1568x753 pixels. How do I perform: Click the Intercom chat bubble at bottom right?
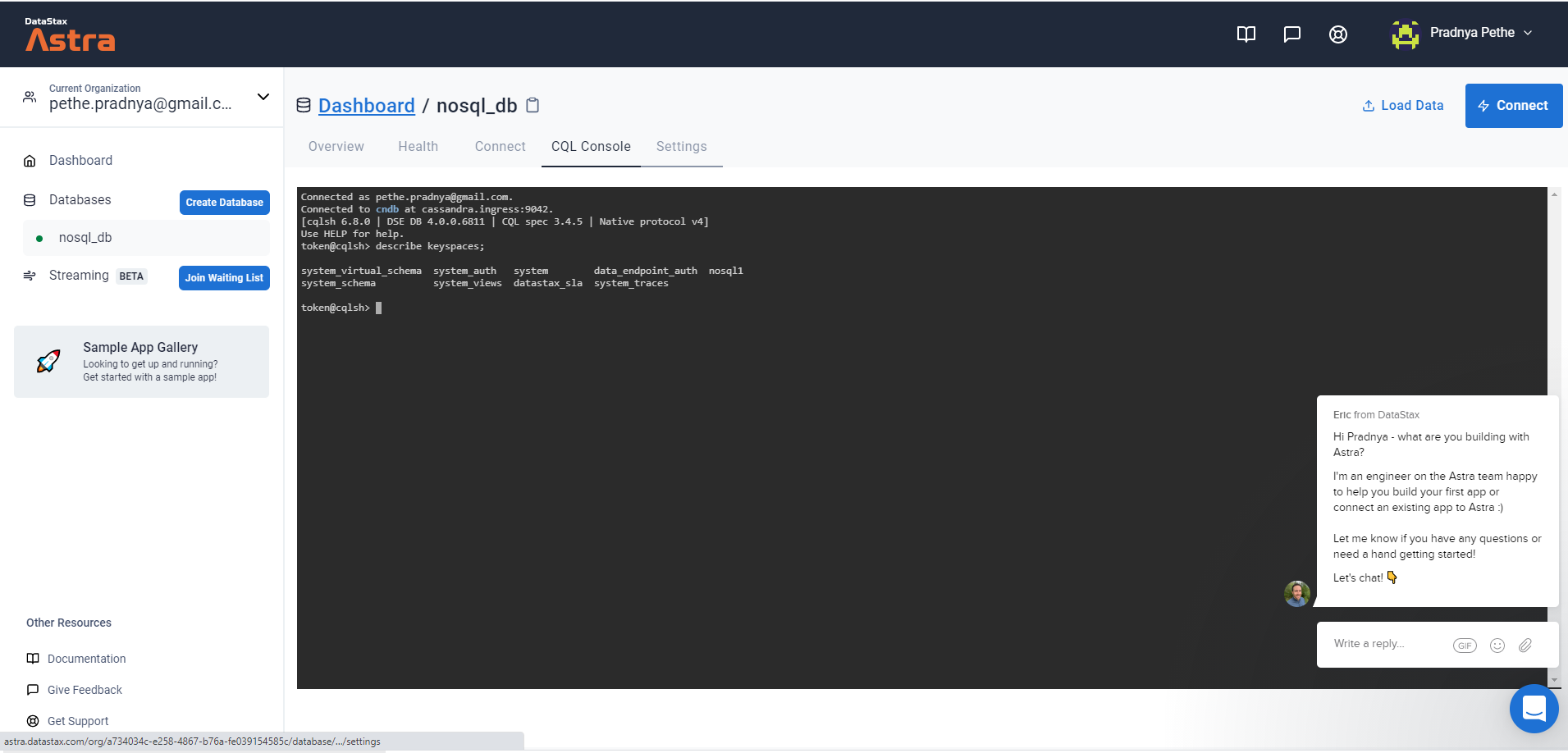pos(1534,709)
